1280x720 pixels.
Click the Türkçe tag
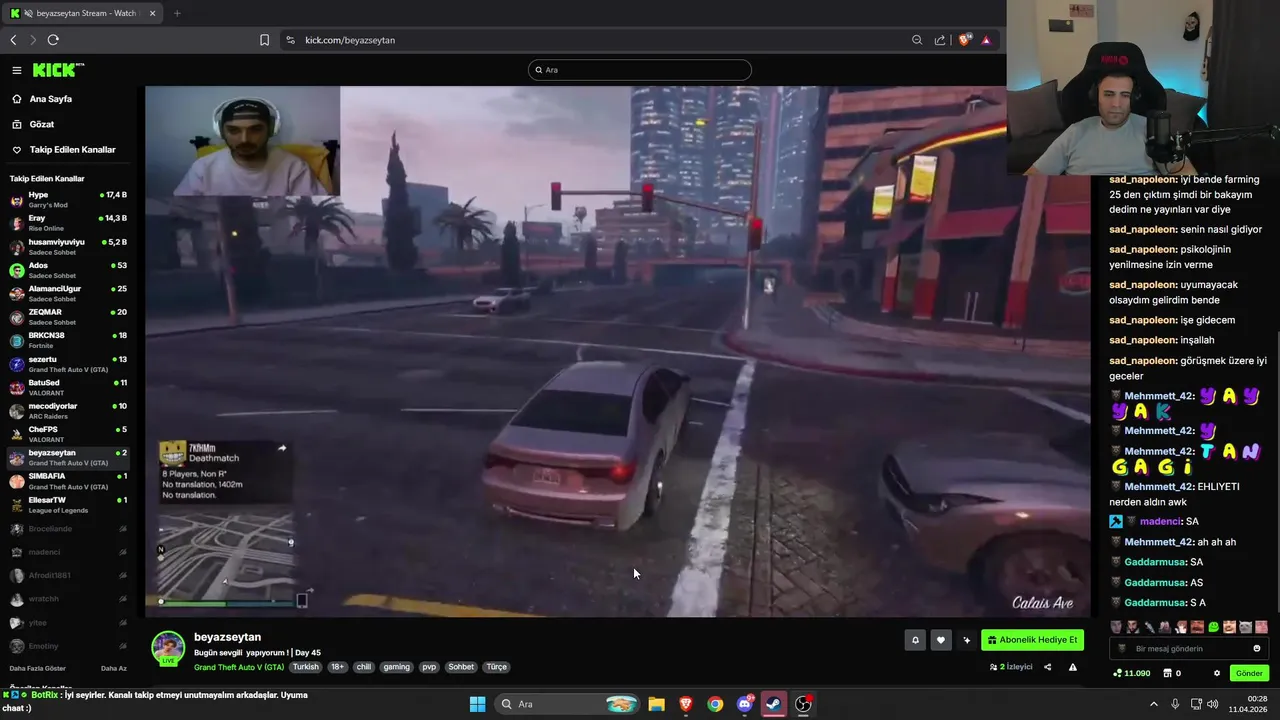tap(497, 667)
